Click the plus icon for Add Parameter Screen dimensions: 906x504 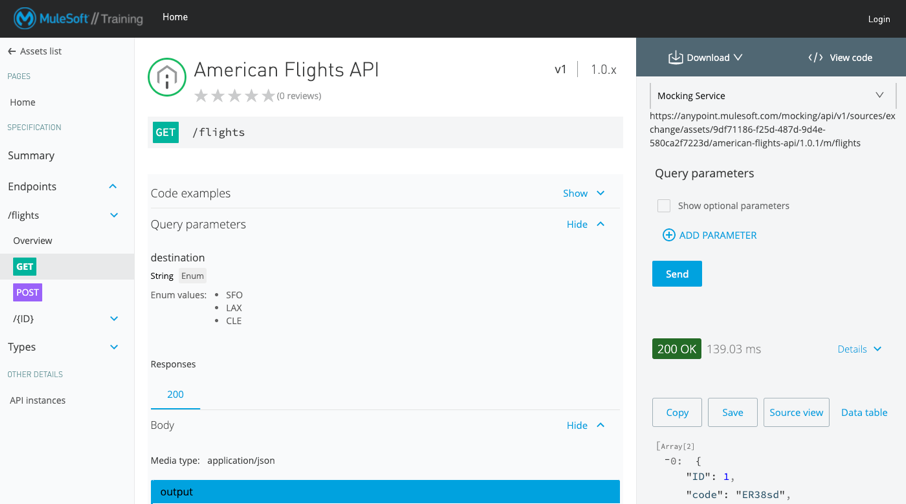coord(669,235)
